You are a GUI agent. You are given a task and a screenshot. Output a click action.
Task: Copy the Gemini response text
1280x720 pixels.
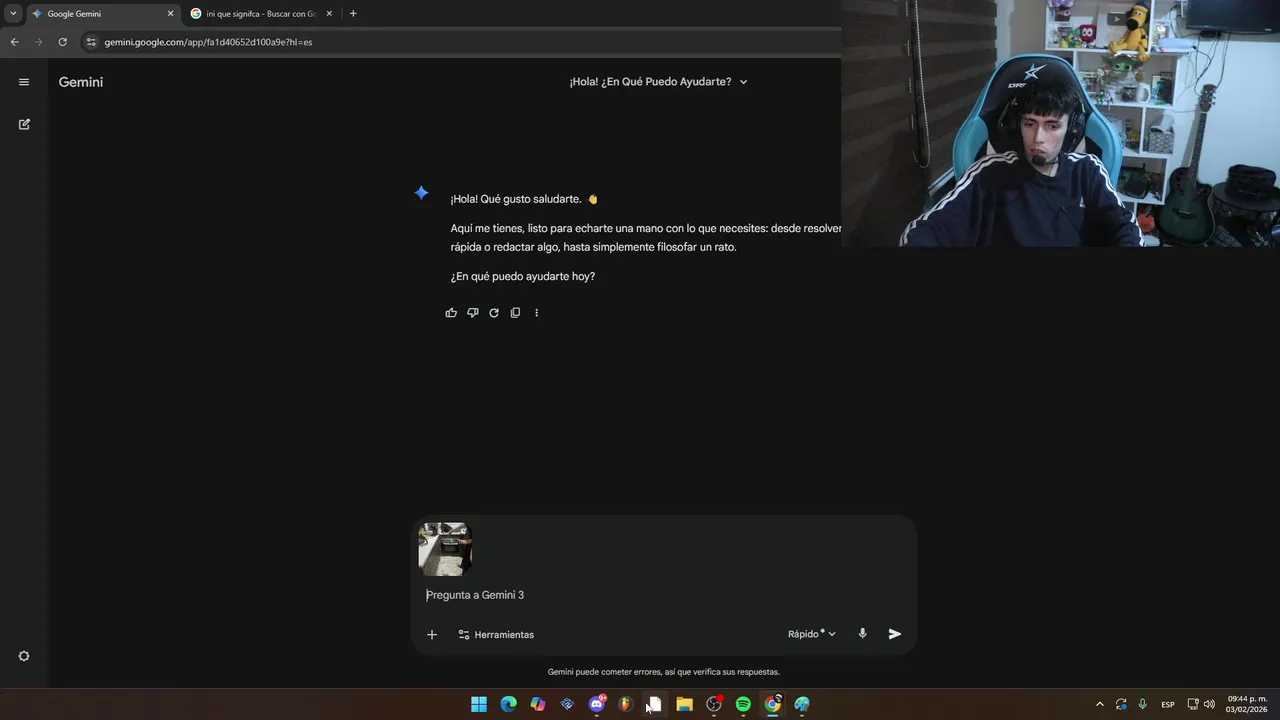coord(515,313)
